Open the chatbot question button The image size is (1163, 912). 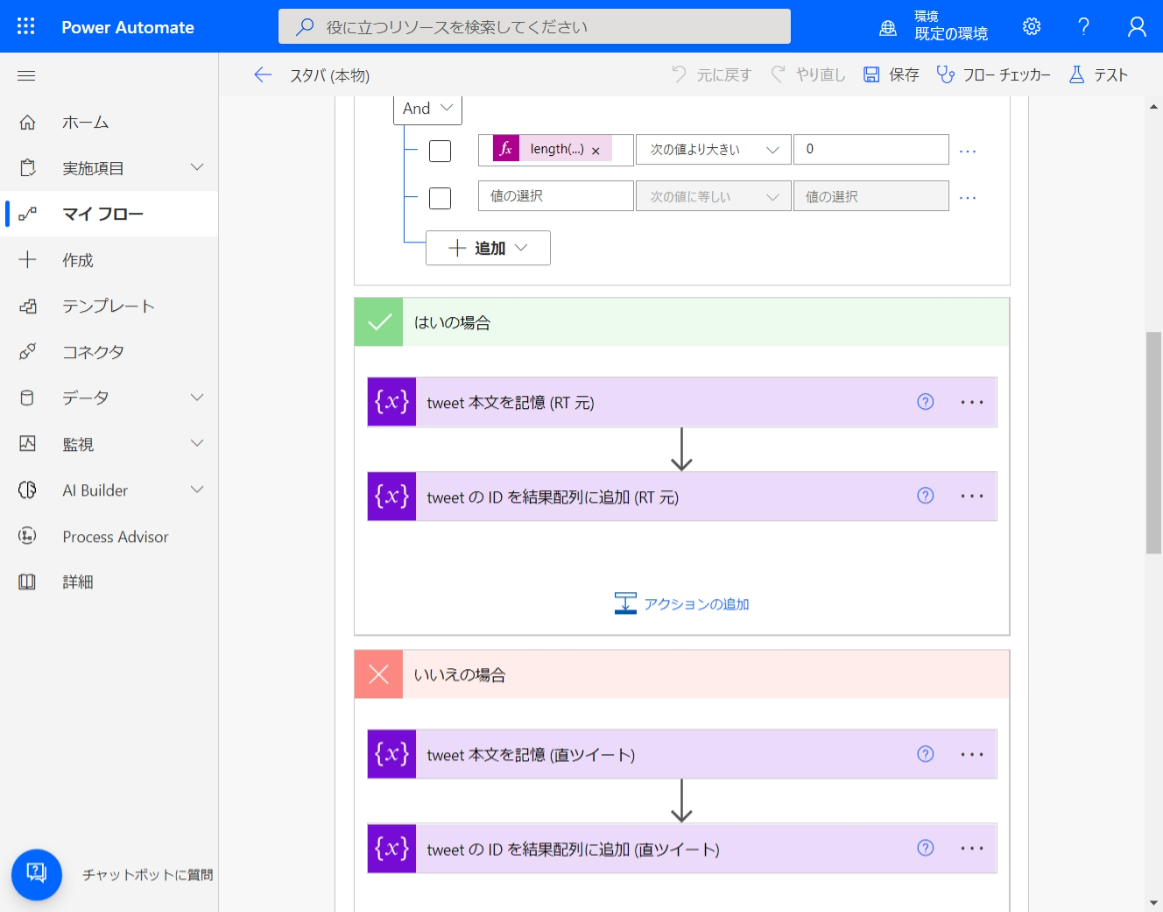pos(36,874)
